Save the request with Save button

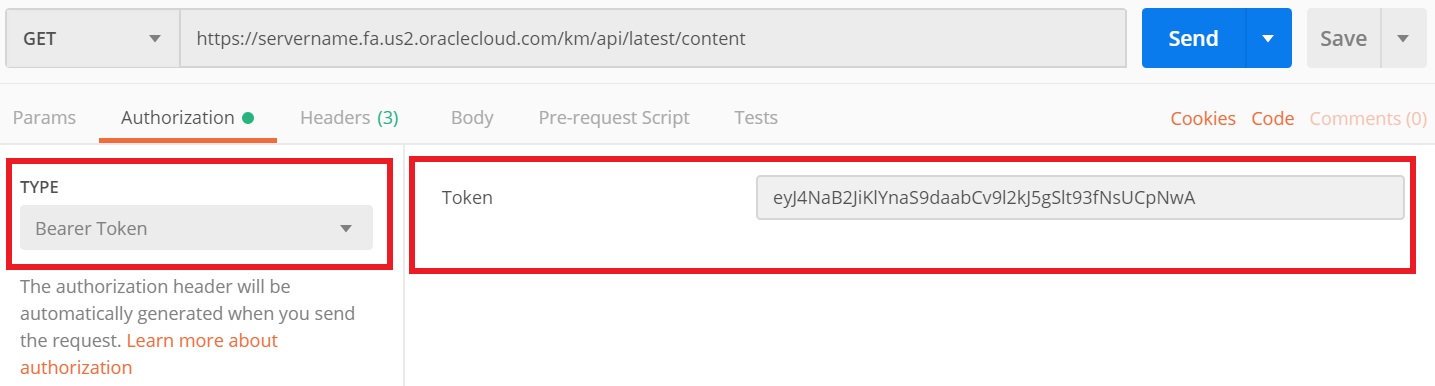1343,39
